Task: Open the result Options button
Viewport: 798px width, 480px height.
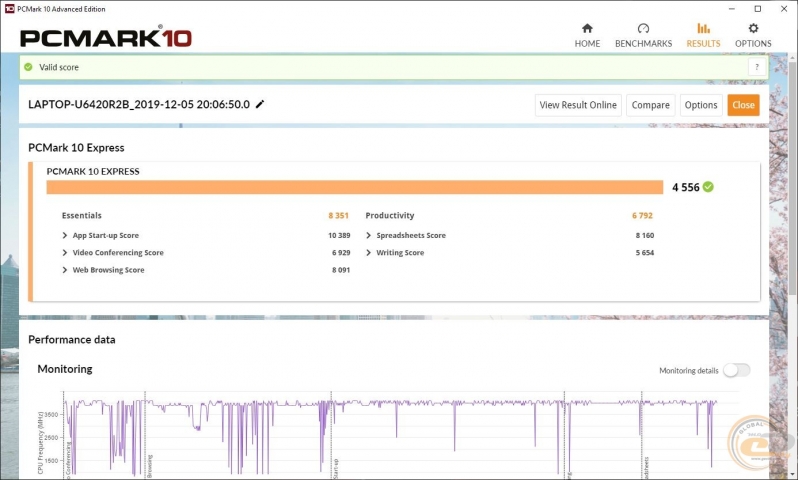Action: pyautogui.click(x=701, y=105)
